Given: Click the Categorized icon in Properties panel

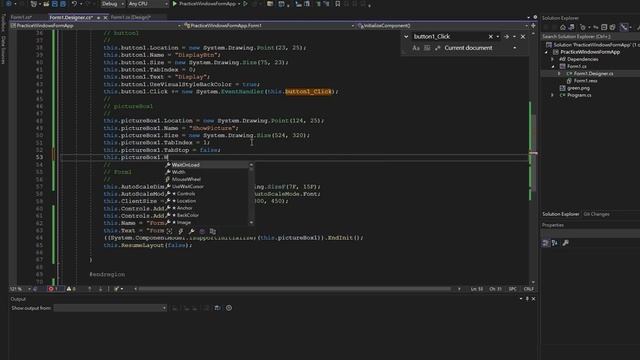Looking at the screenshot, I should coord(546,243).
